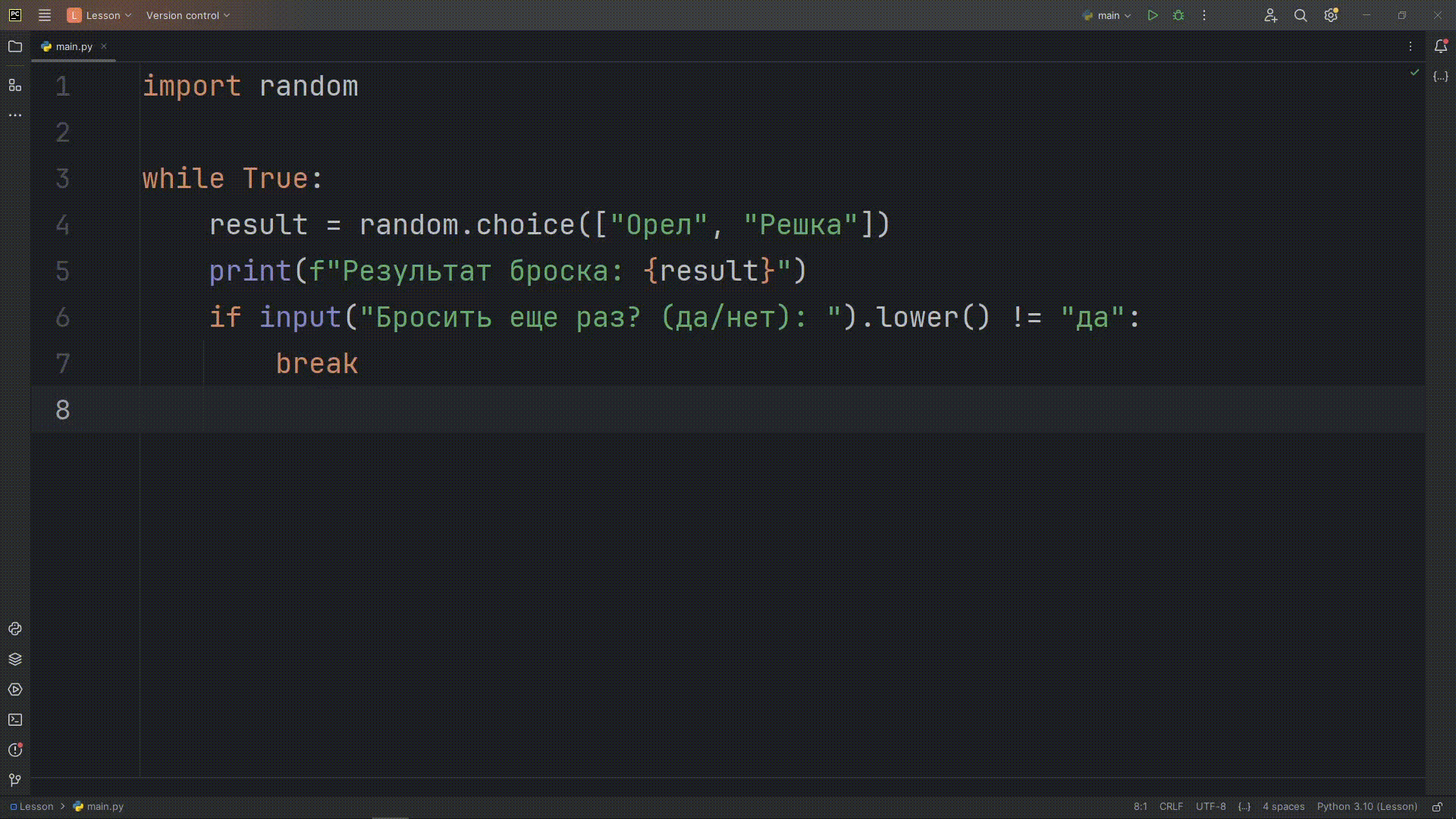The image size is (1456, 819).
Task: Select the main.py editor tab
Action: click(74, 46)
